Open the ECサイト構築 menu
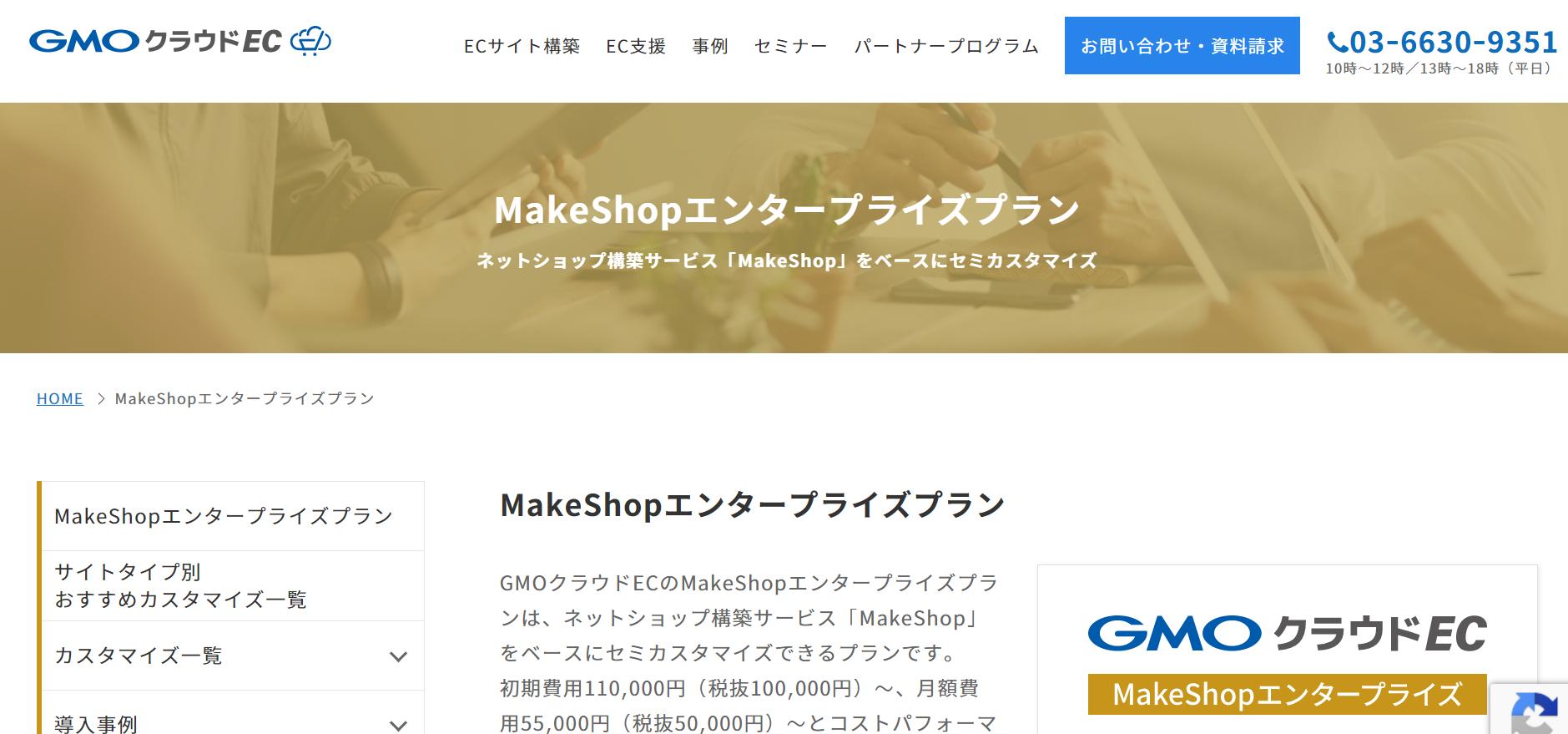Screen dimensions: 1568x734 (x=522, y=46)
